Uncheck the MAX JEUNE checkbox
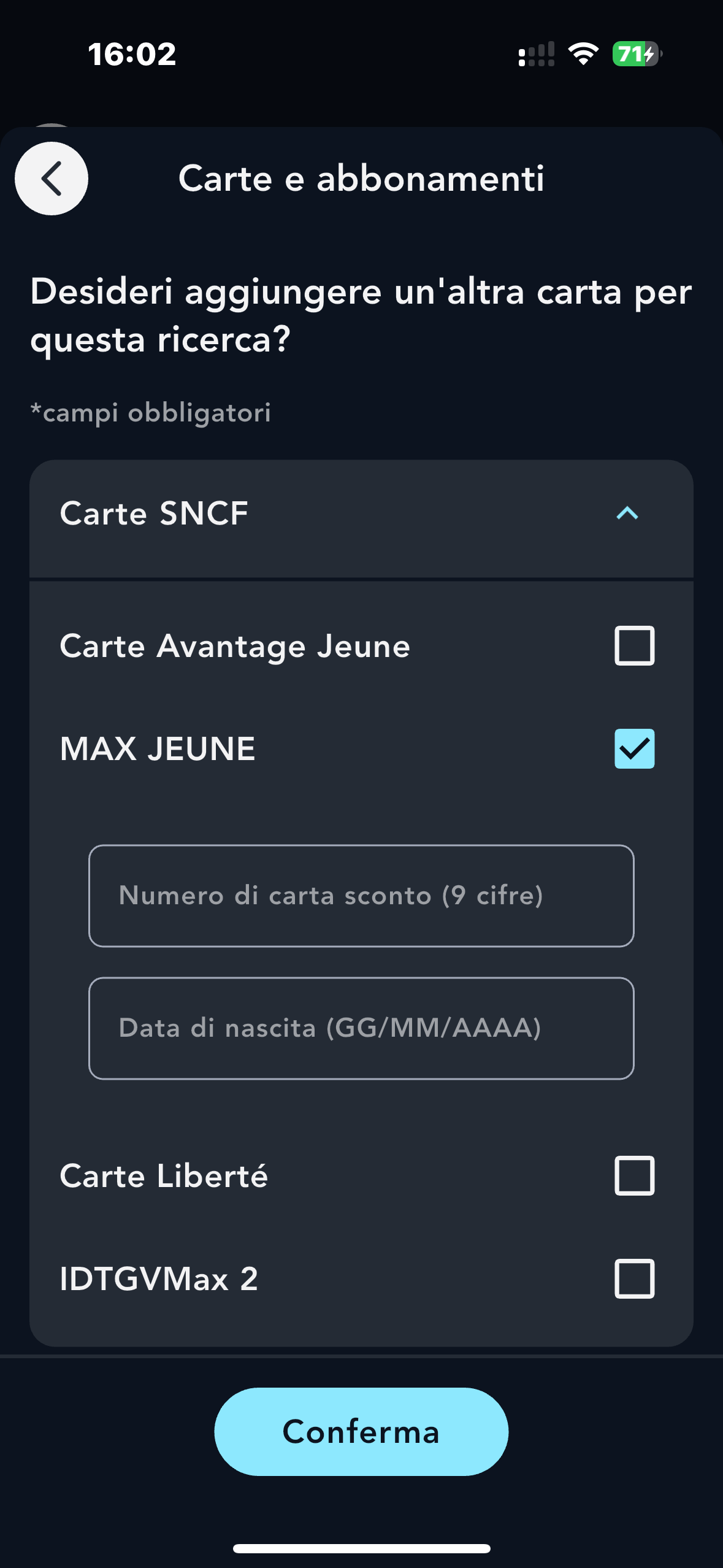The height and width of the screenshot is (1568, 723). tap(634, 748)
